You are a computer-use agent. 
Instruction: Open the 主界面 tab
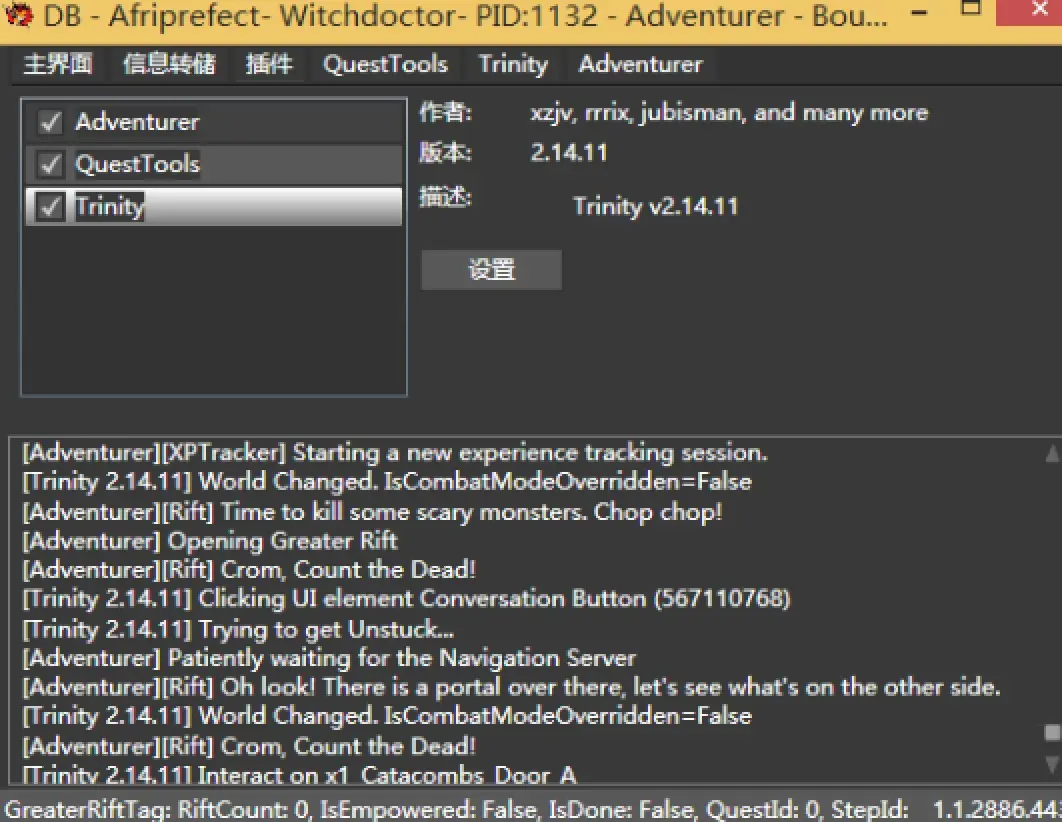pos(58,65)
